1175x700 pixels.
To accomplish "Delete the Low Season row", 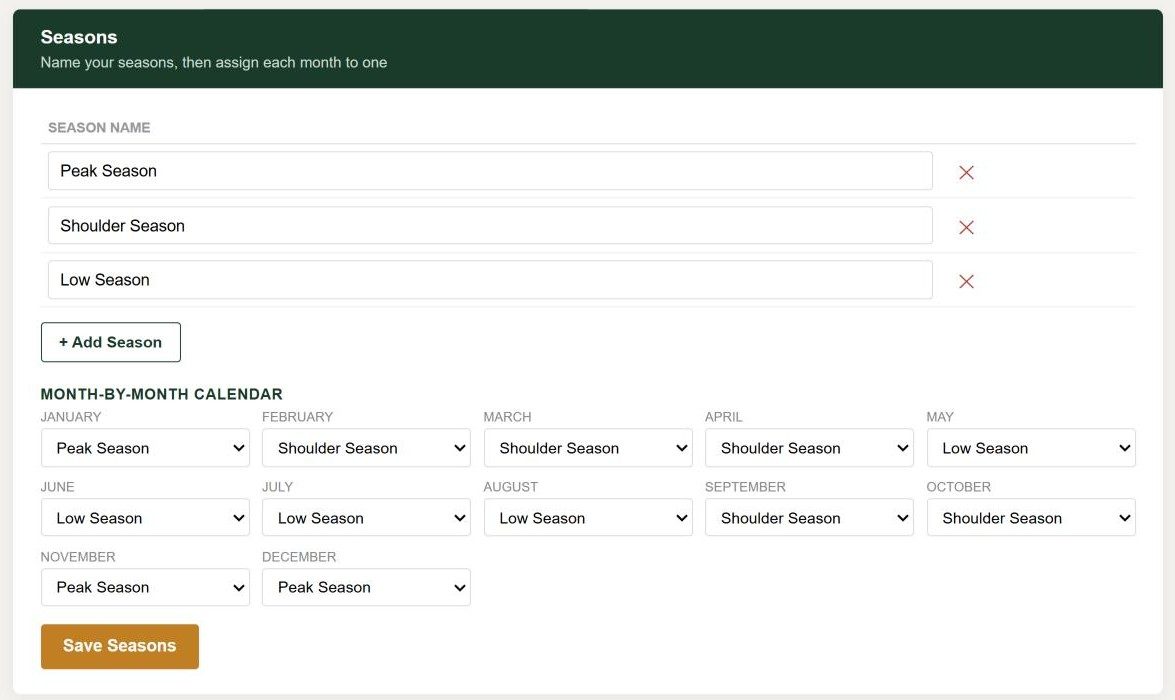I will (966, 281).
